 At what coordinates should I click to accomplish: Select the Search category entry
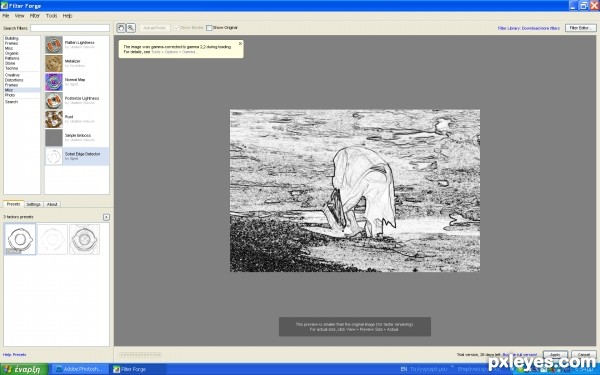coord(11,102)
